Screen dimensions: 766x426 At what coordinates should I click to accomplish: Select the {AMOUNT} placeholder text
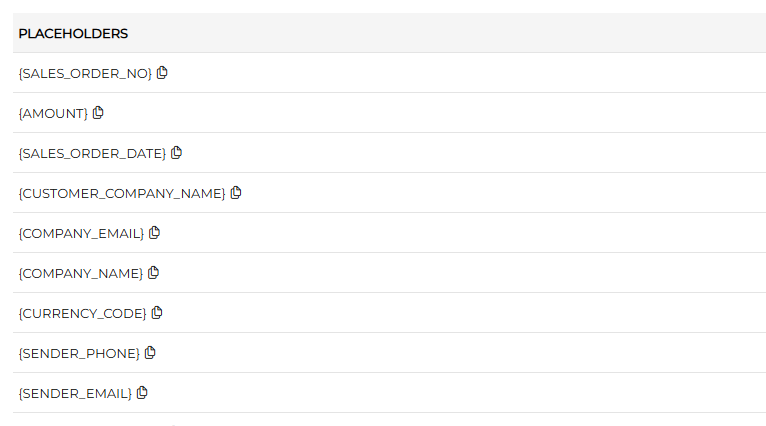[x=53, y=114]
